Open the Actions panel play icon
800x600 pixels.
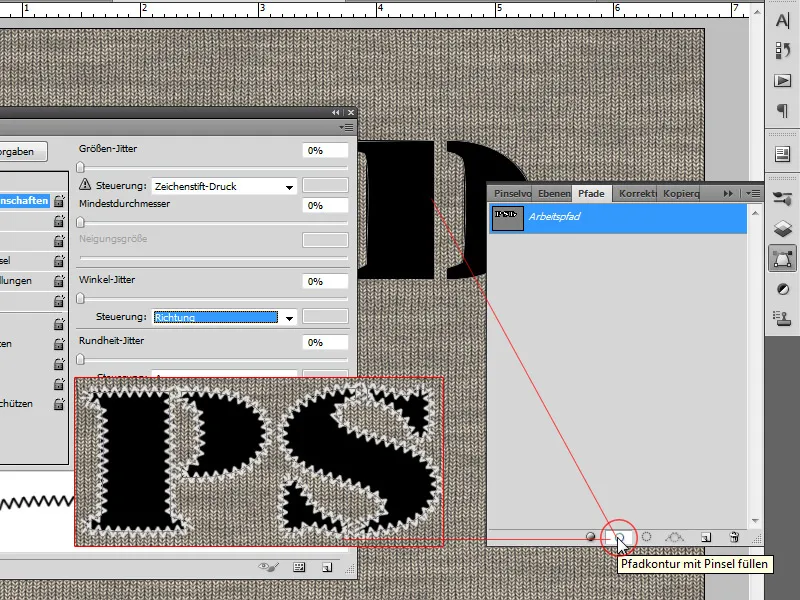point(782,81)
